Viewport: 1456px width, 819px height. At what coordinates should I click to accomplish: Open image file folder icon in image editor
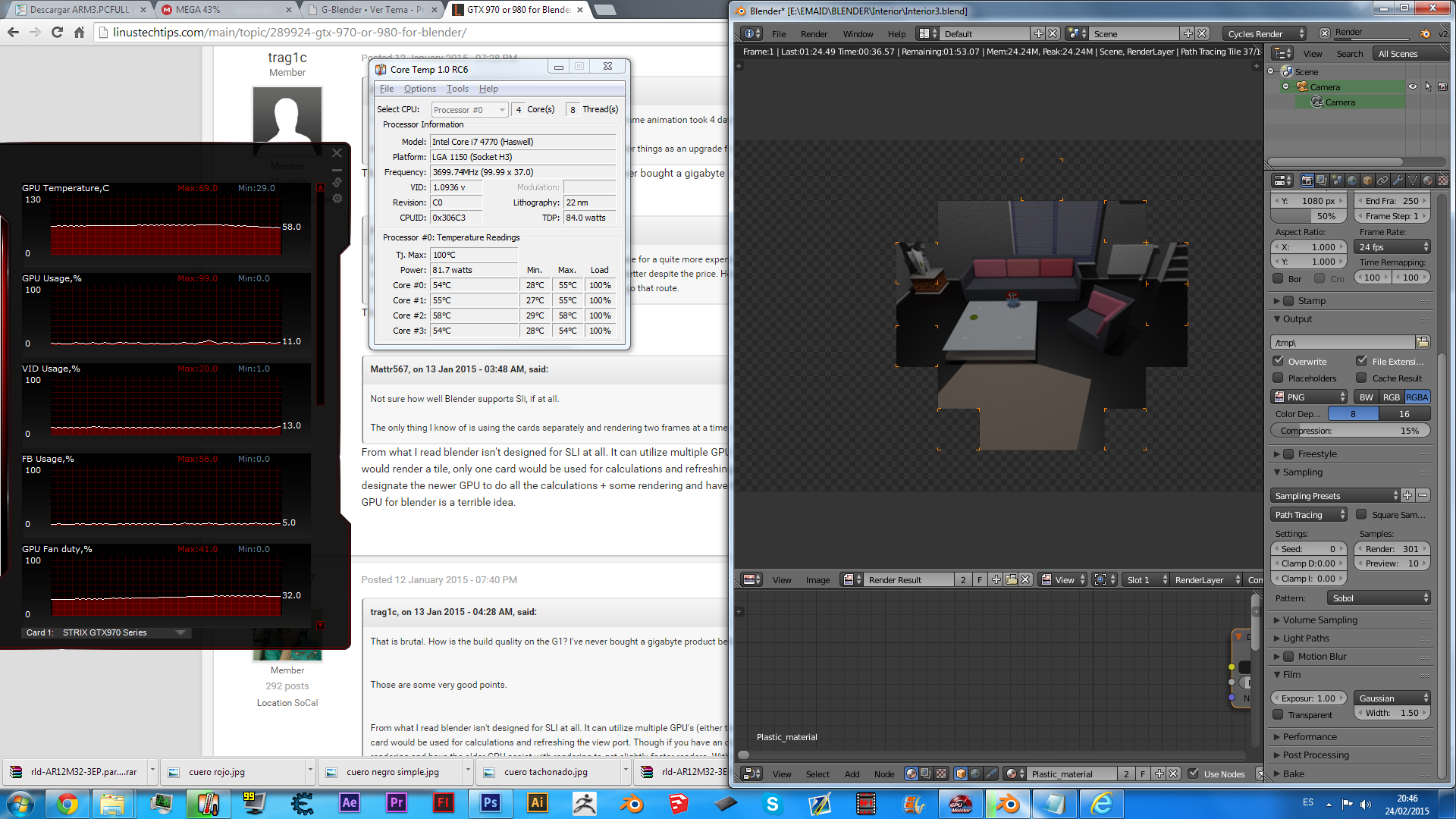(1011, 579)
